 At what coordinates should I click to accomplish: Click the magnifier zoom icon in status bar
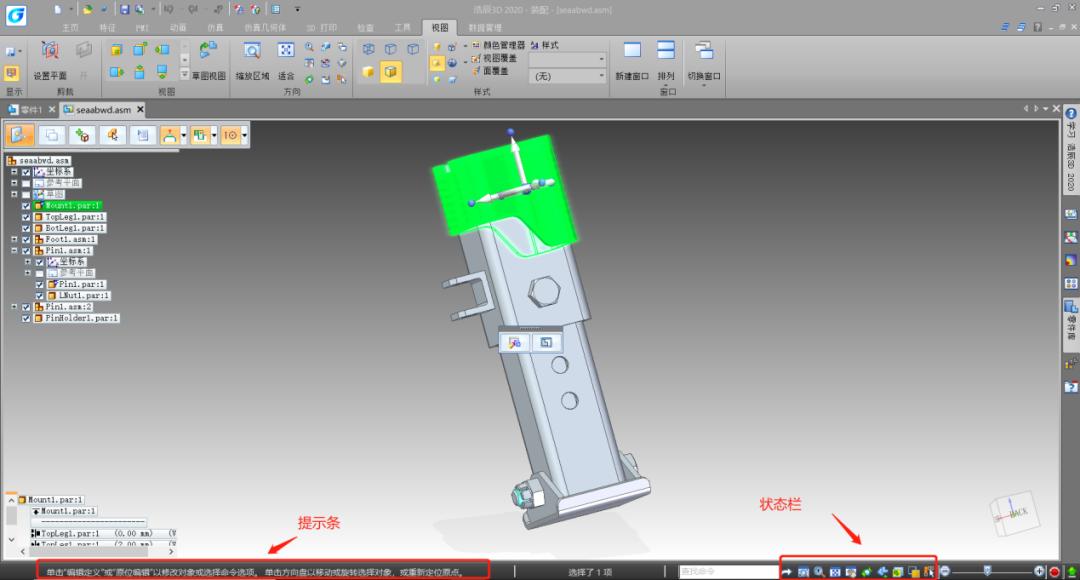click(x=818, y=571)
